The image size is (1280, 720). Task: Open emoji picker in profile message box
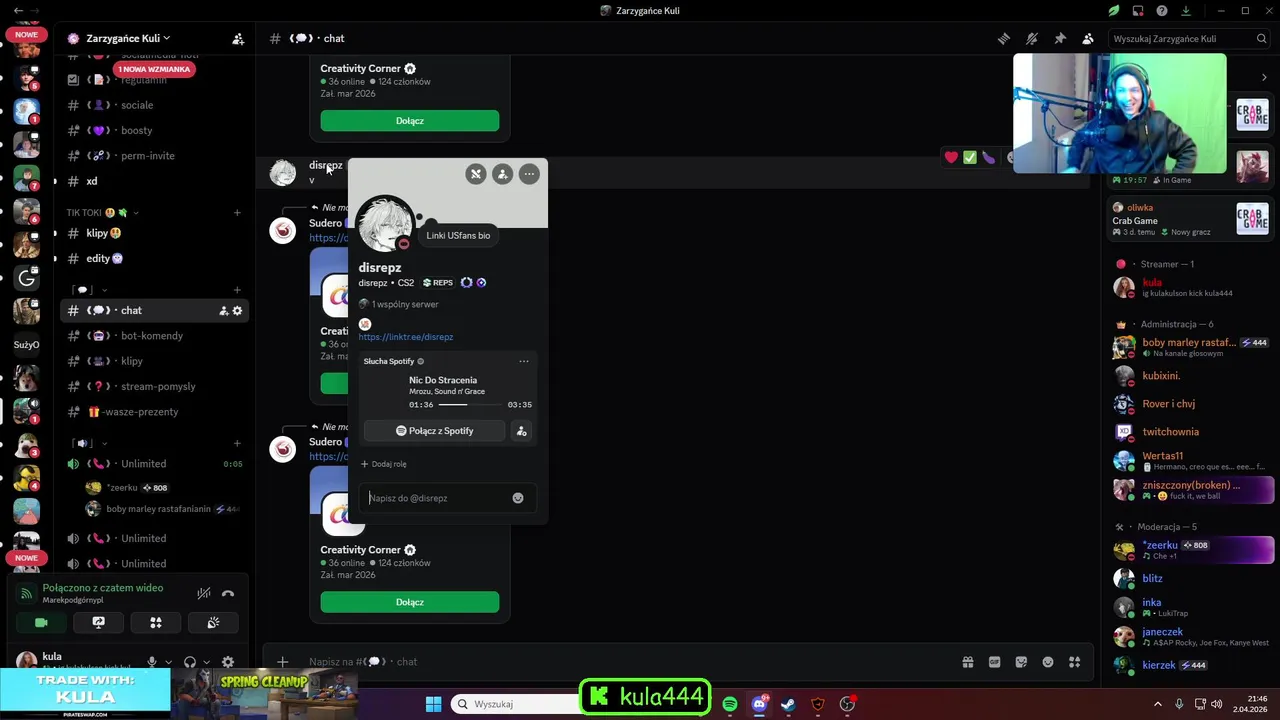point(518,498)
